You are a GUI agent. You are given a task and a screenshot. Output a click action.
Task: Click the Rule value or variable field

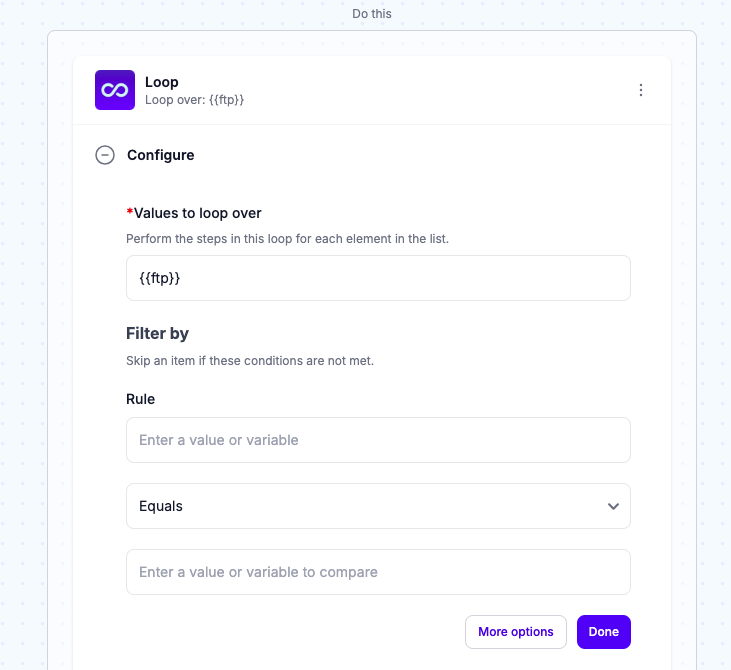378,440
